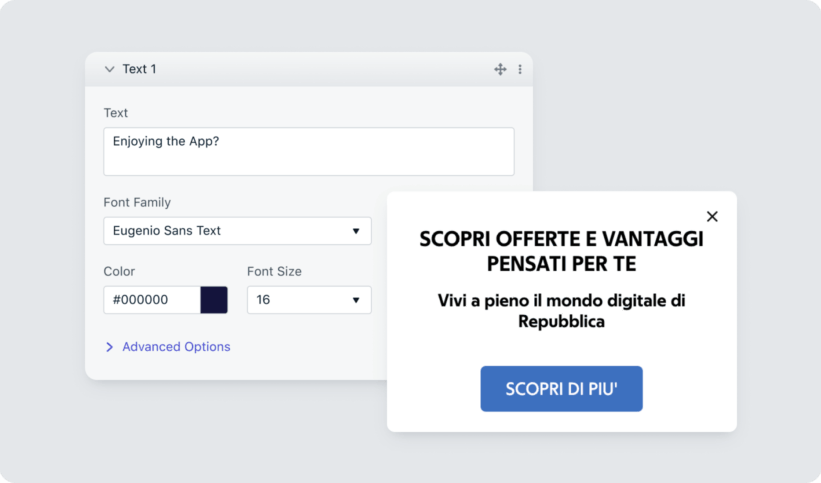
Task: Open the Eugenio Sans Text font dropdown
Action: (230, 231)
